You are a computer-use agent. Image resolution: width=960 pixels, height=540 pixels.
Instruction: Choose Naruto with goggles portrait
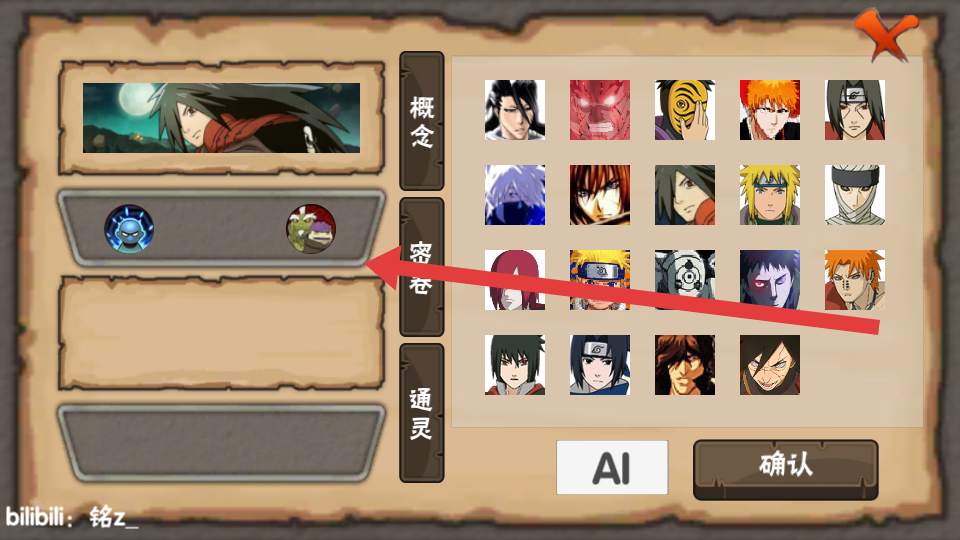tap(599, 280)
